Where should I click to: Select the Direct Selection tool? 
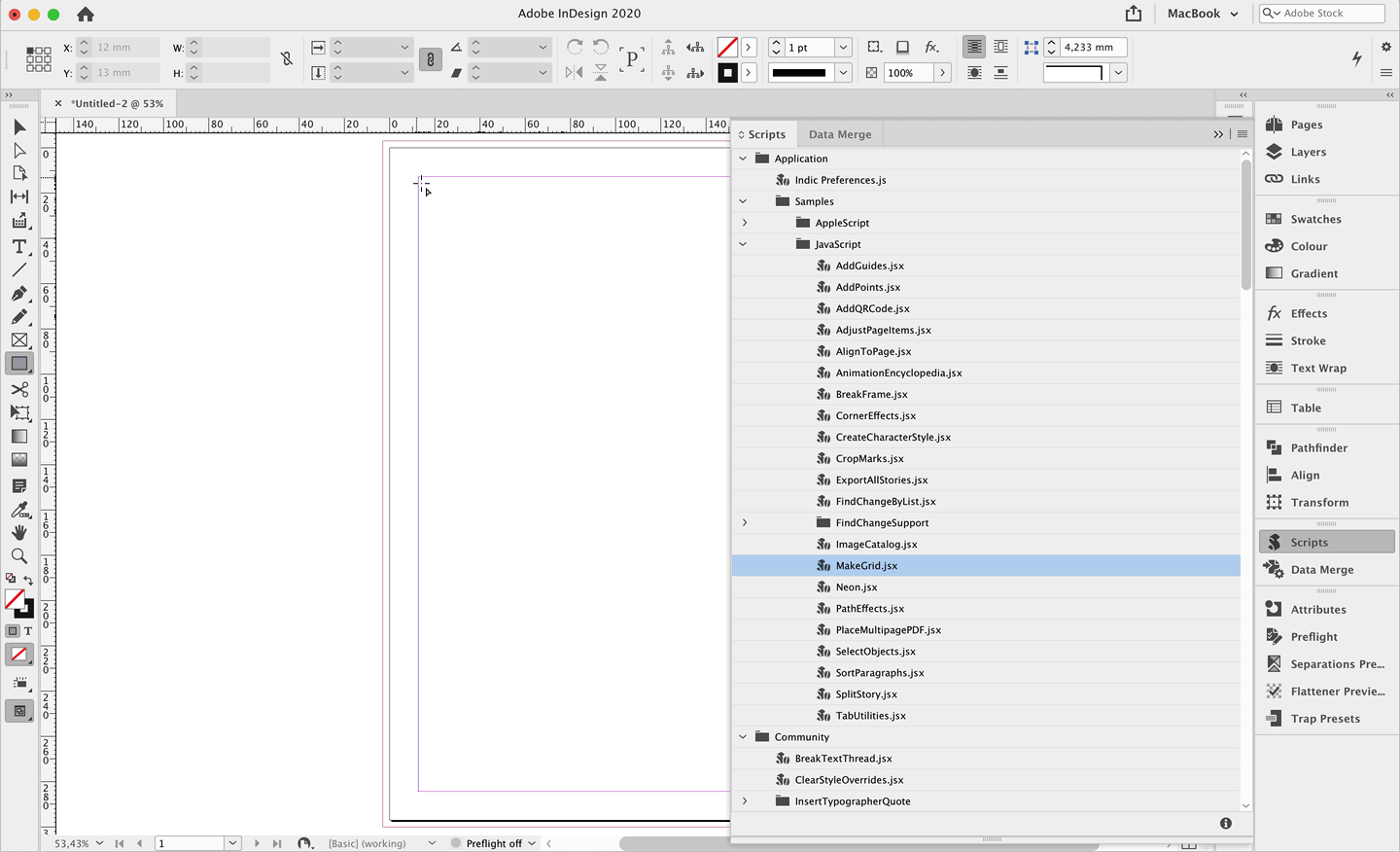pyautogui.click(x=19, y=151)
